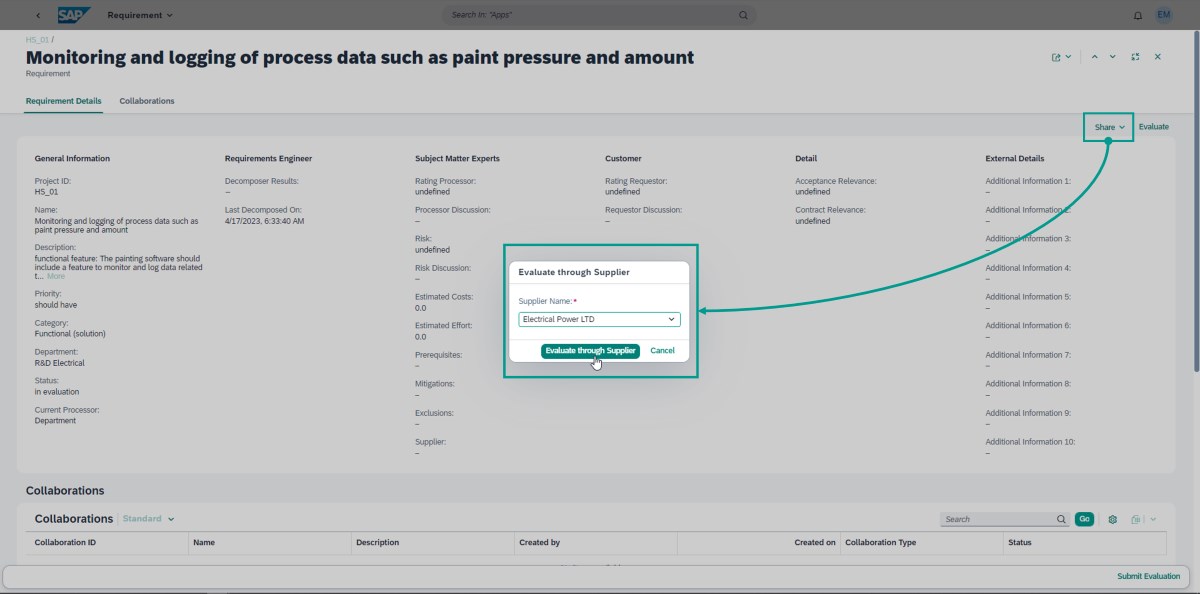Screen dimensions: 1200x594
Task: Open the notifications bell
Action: tap(1138, 15)
